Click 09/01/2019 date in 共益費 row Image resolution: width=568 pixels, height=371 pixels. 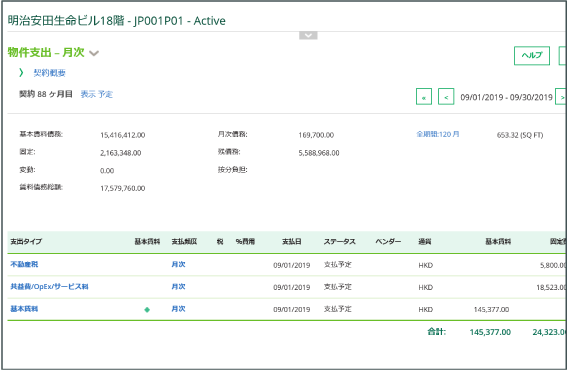(292, 287)
